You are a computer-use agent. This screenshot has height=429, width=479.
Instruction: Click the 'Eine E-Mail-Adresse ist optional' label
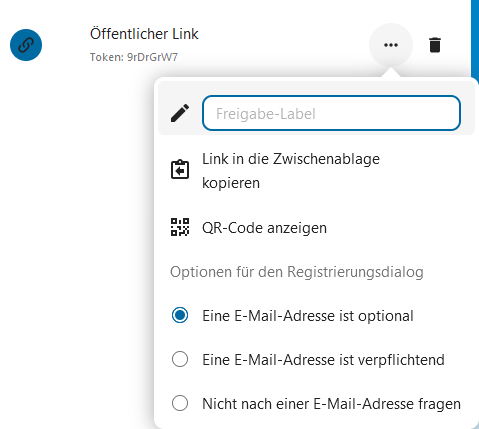pyautogui.click(x=308, y=316)
